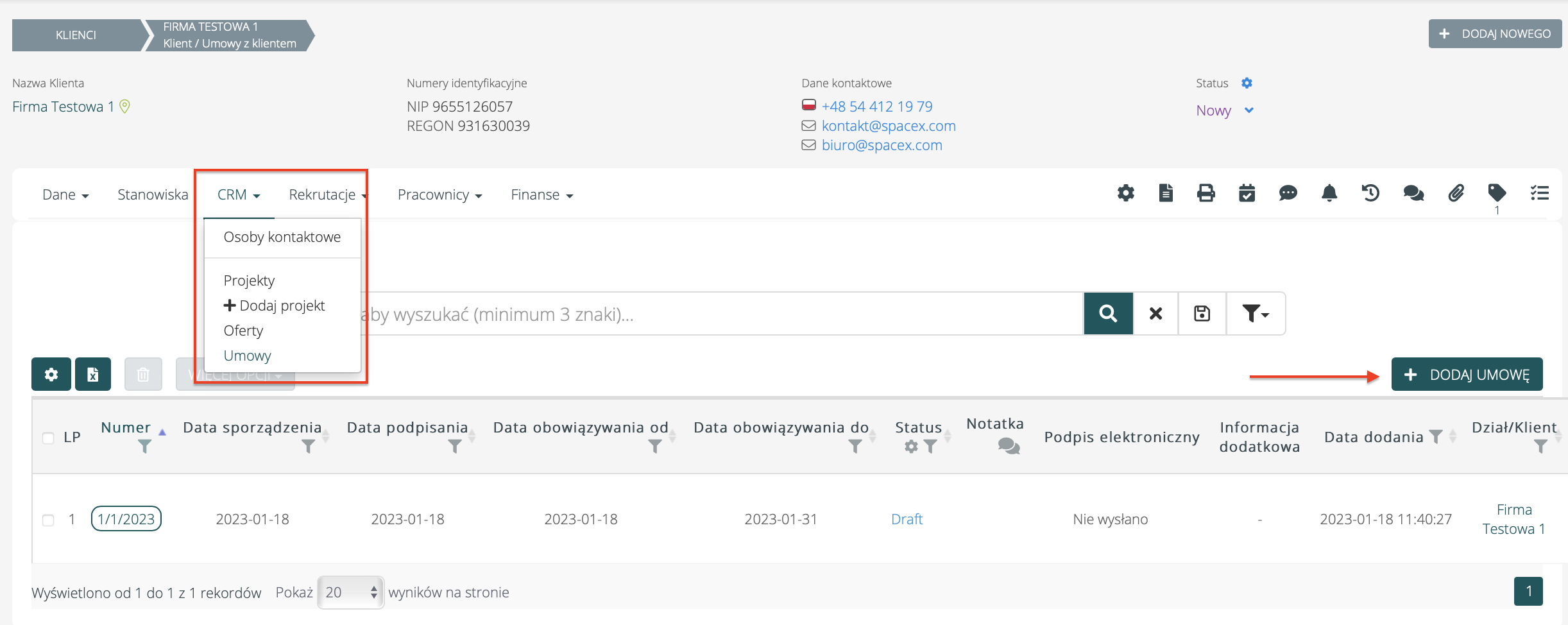Open the history clock icon

pos(1370,193)
